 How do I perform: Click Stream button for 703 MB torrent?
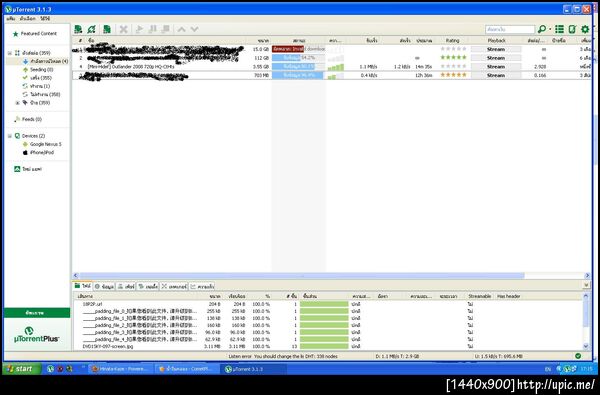tap(496, 75)
